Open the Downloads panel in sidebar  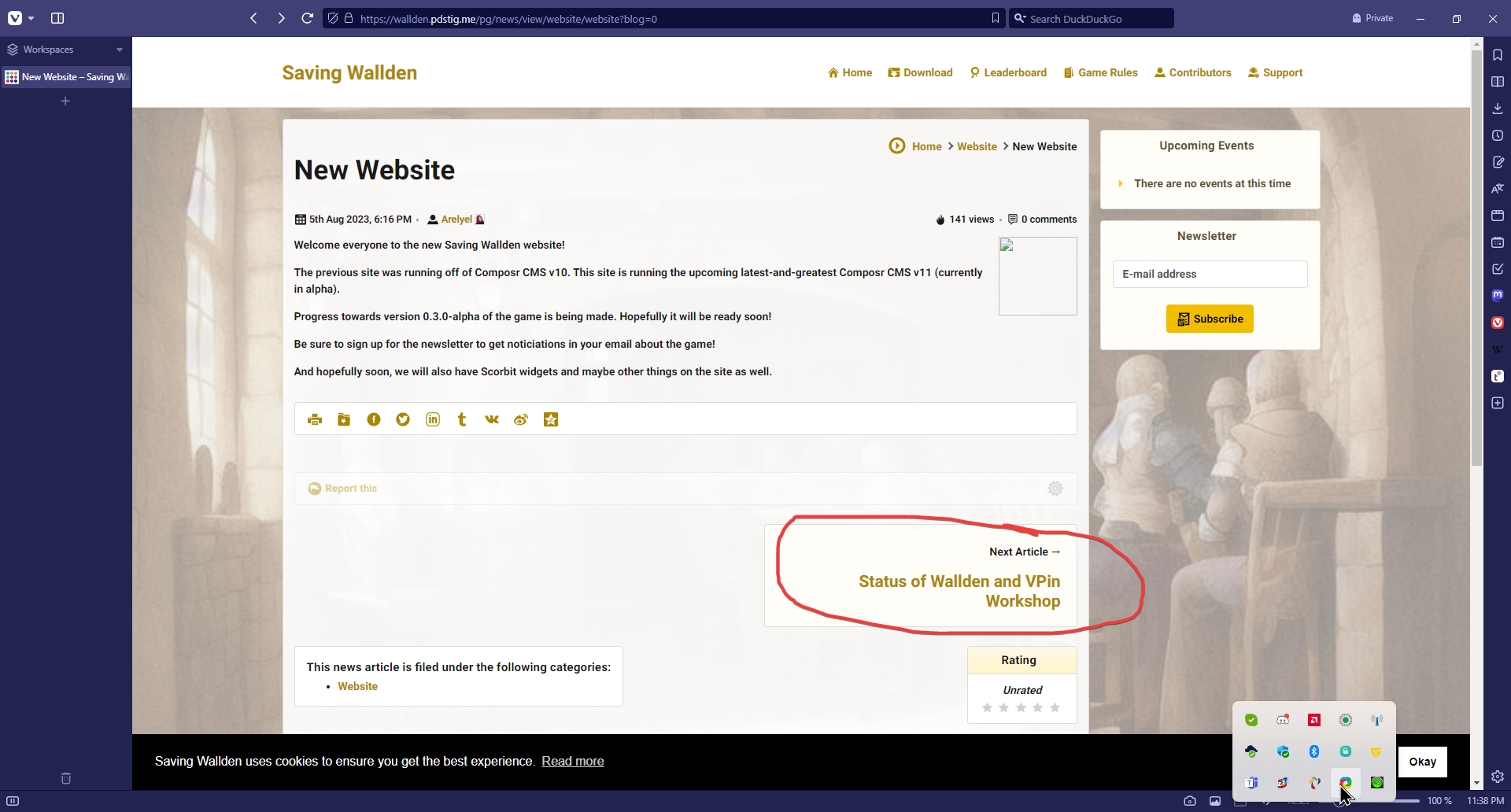coord(1497,109)
